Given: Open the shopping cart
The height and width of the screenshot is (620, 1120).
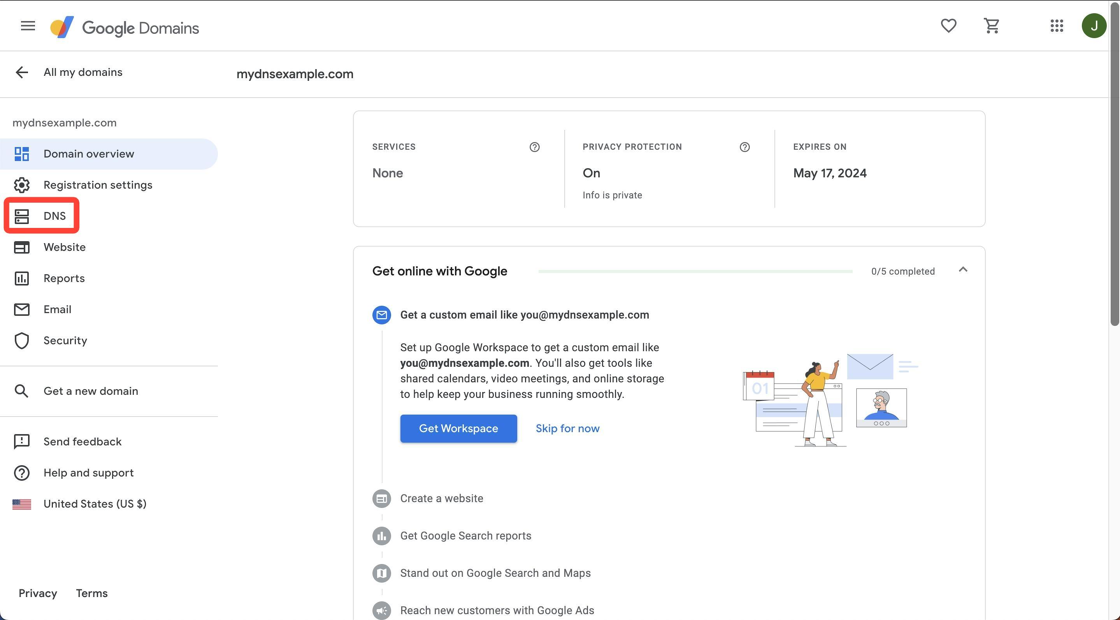Looking at the screenshot, I should pos(991,26).
